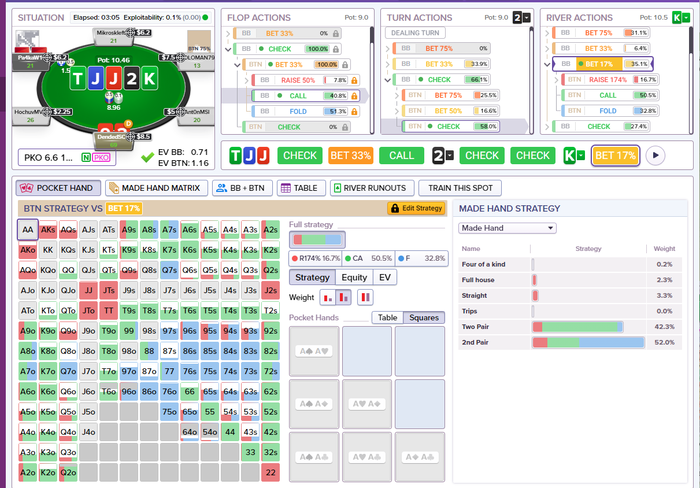Collapse the BB CHECK 66.1% turn node
This screenshot has width=700, height=488.
pyautogui.click(x=388, y=80)
